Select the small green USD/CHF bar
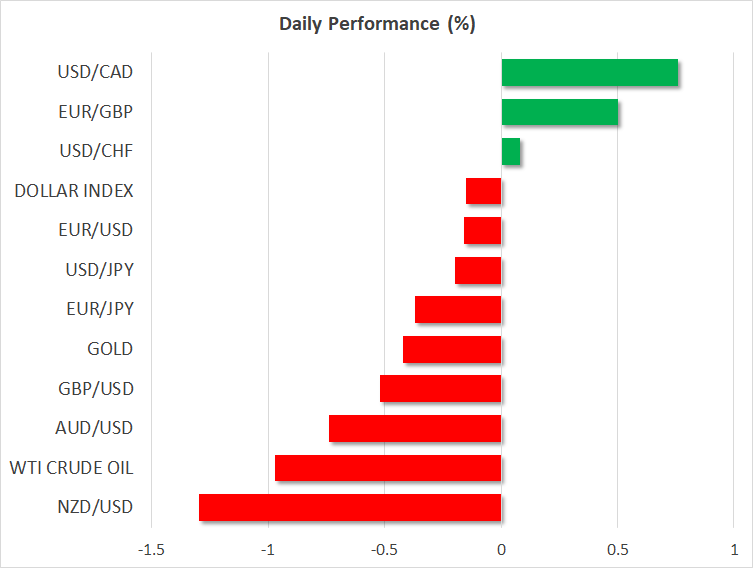Screen dimensions: 753x568 (x=510, y=152)
